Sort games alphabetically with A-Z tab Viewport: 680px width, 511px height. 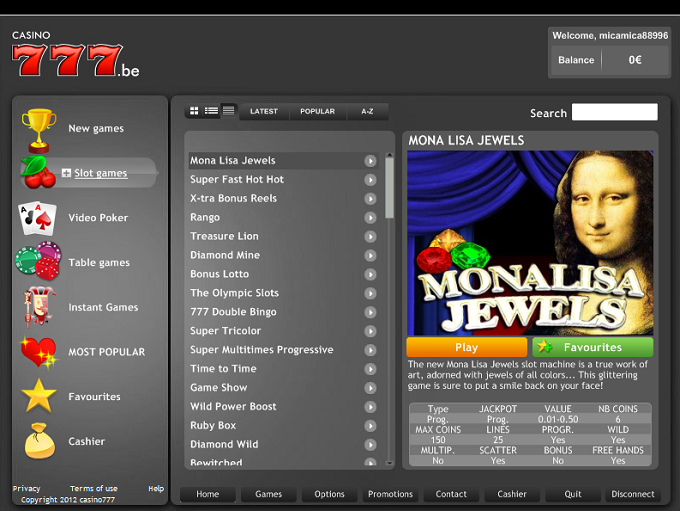coord(367,111)
